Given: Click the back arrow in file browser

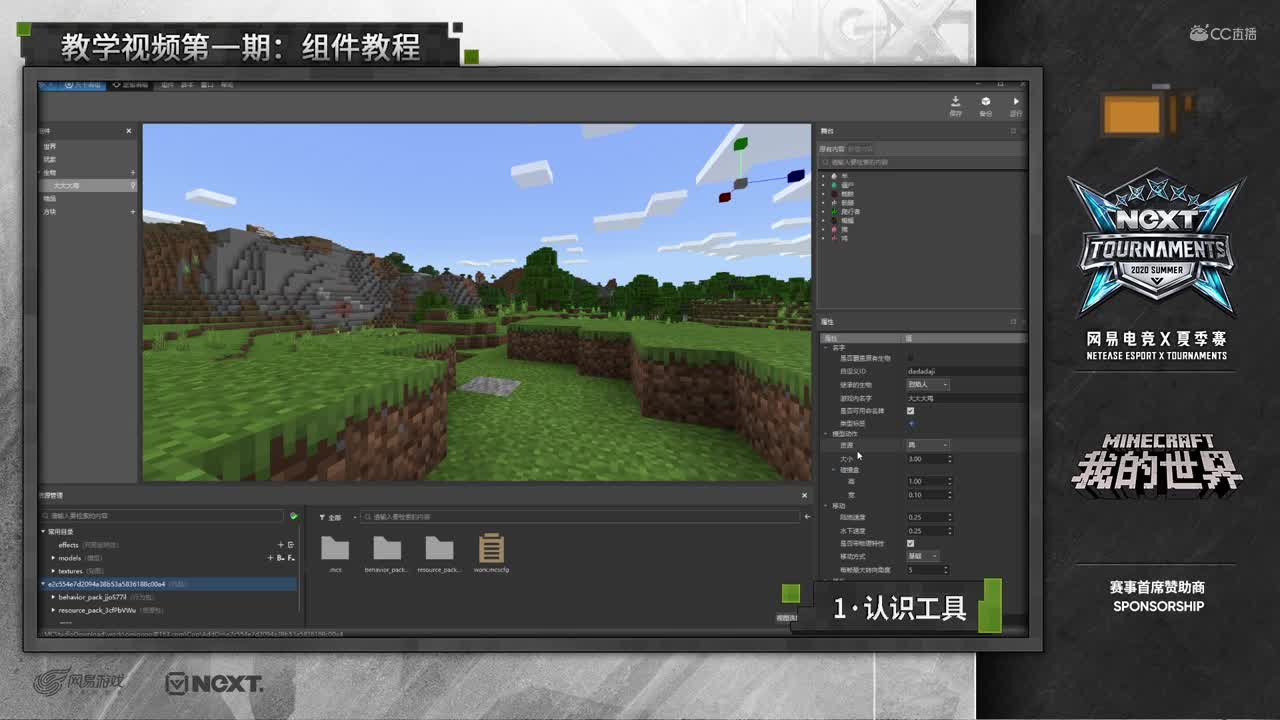Looking at the screenshot, I should pyautogui.click(x=807, y=517).
